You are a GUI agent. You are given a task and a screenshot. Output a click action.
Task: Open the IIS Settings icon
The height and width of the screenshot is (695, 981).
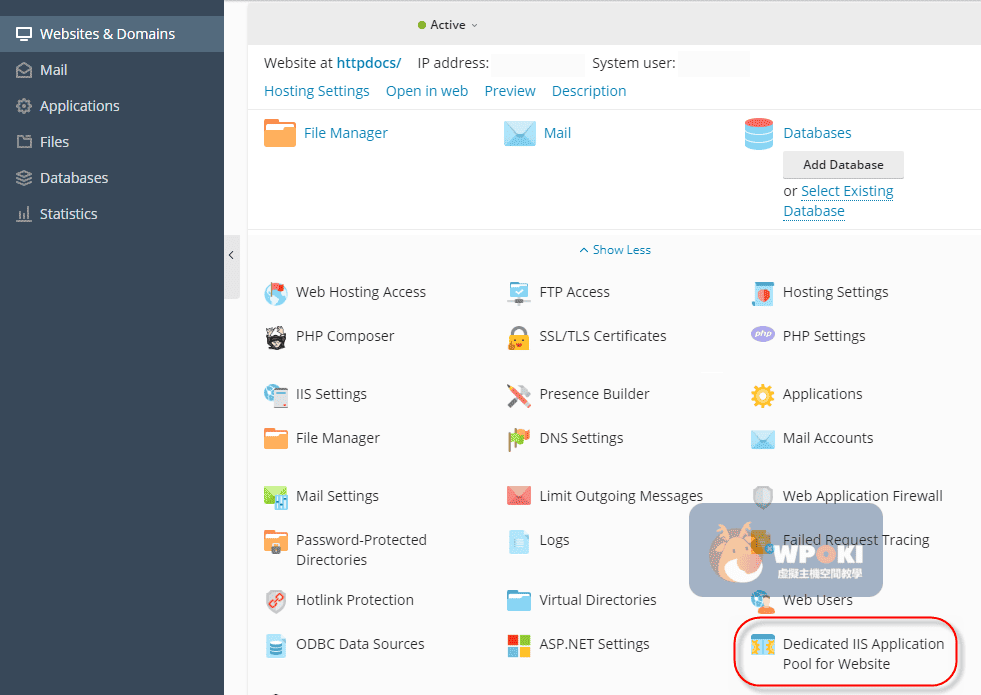tap(276, 395)
